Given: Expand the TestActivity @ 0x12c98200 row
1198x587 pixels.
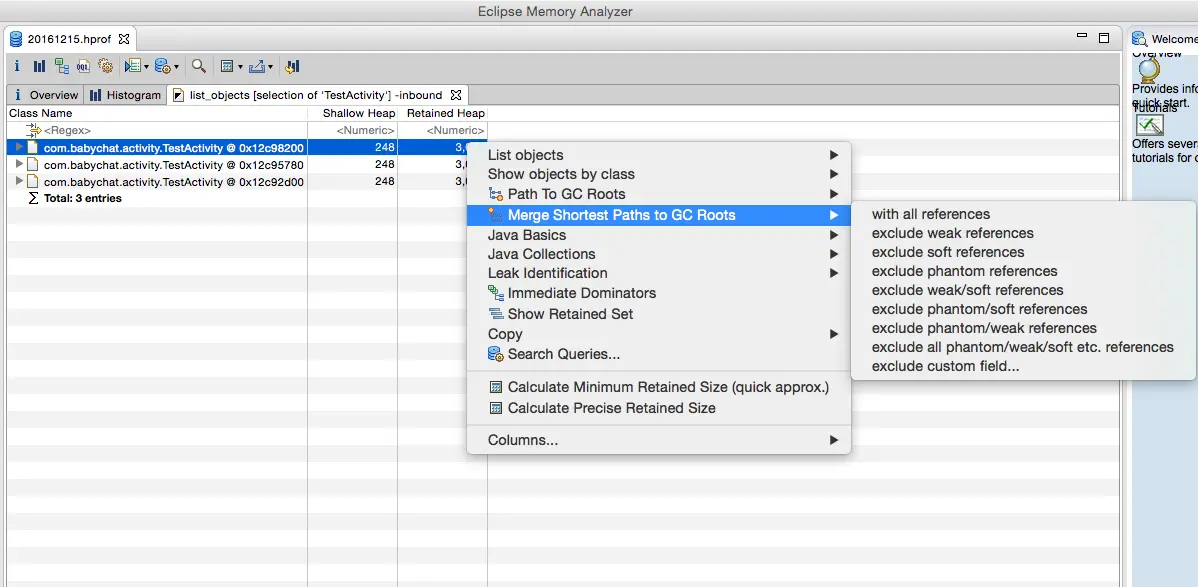Looking at the screenshot, I should (x=20, y=147).
